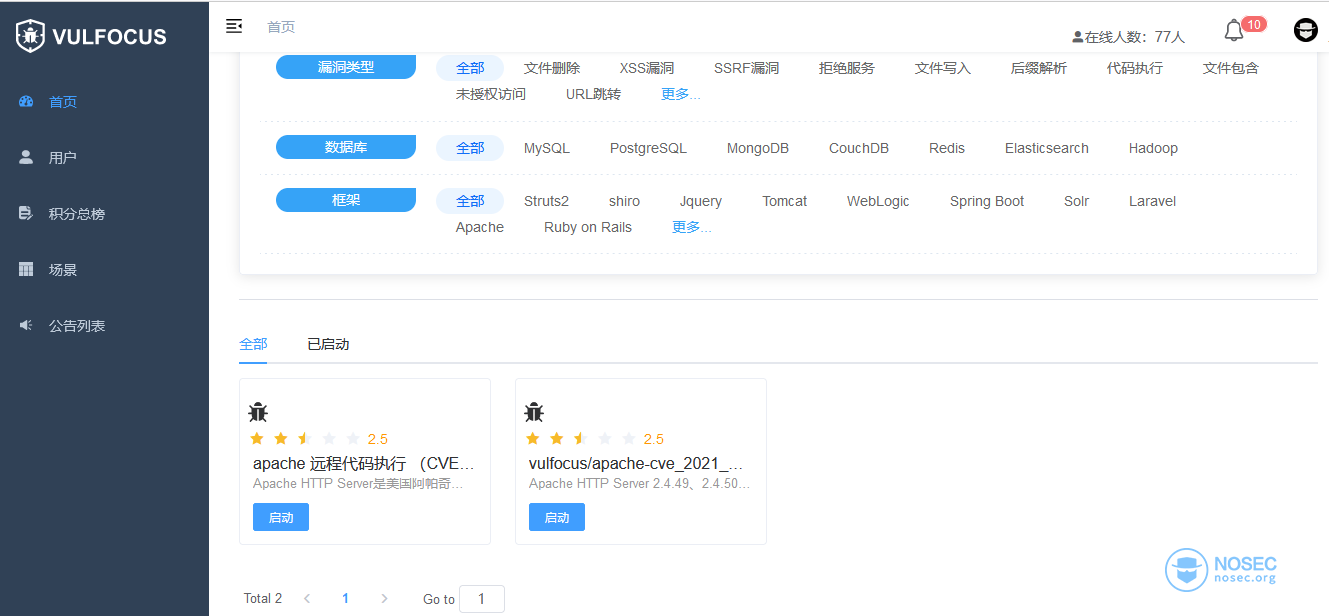Image resolution: width=1329 pixels, height=616 pixels.
Task: Focus the Go to page input
Action: point(482,598)
